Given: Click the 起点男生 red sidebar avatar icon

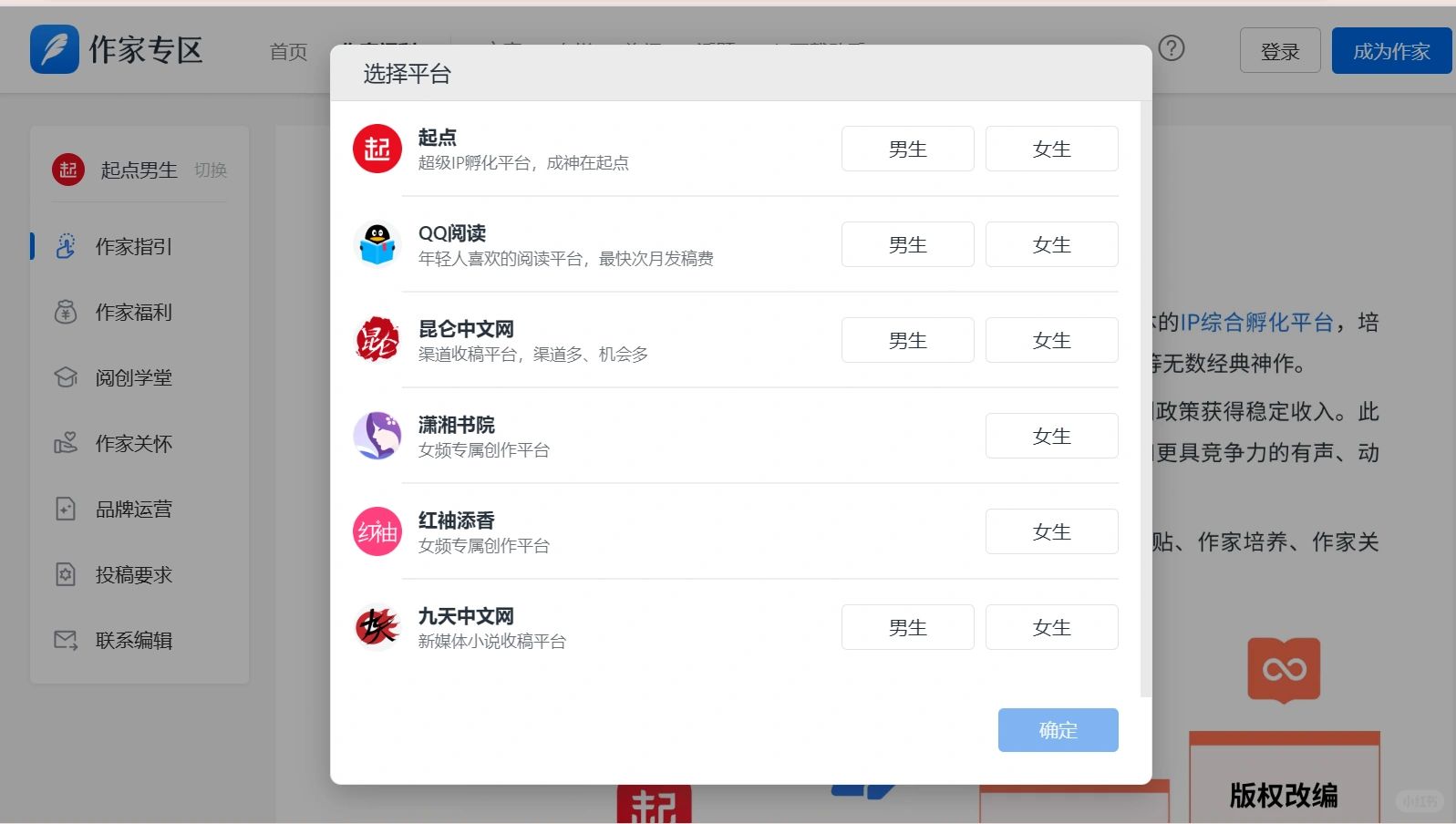Looking at the screenshot, I should click(x=68, y=170).
